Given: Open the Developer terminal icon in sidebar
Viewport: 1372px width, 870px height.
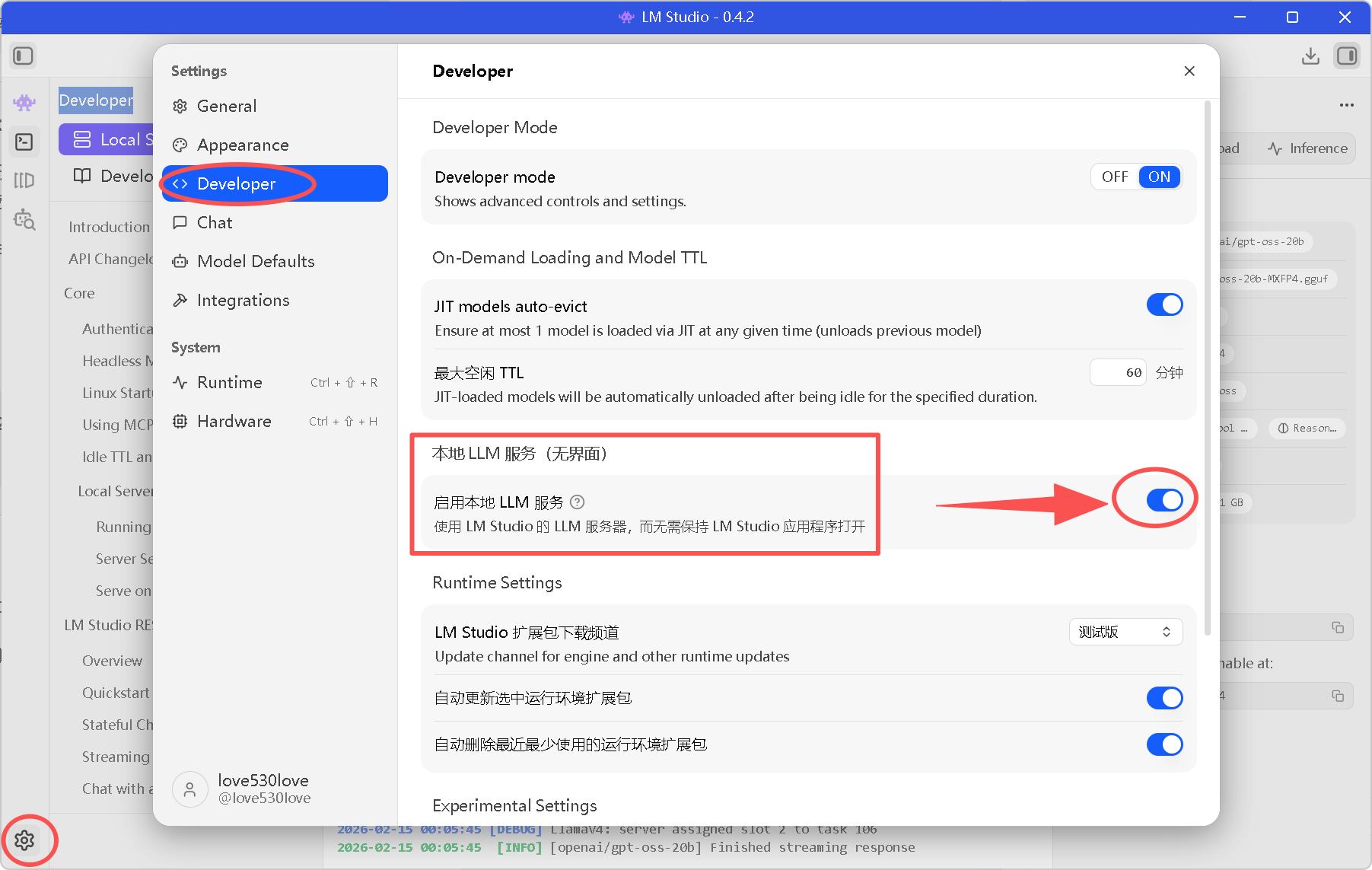Looking at the screenshot, I should pos(24,142).
